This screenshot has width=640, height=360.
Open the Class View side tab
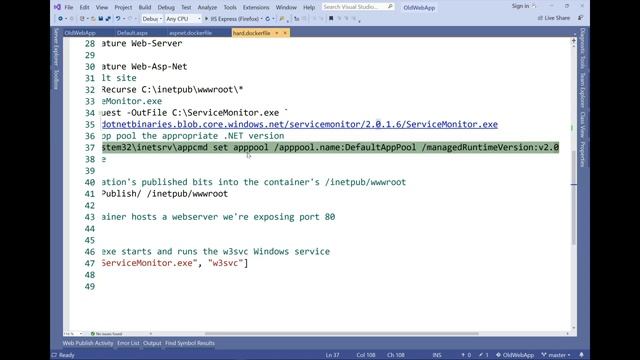(582, 124)
